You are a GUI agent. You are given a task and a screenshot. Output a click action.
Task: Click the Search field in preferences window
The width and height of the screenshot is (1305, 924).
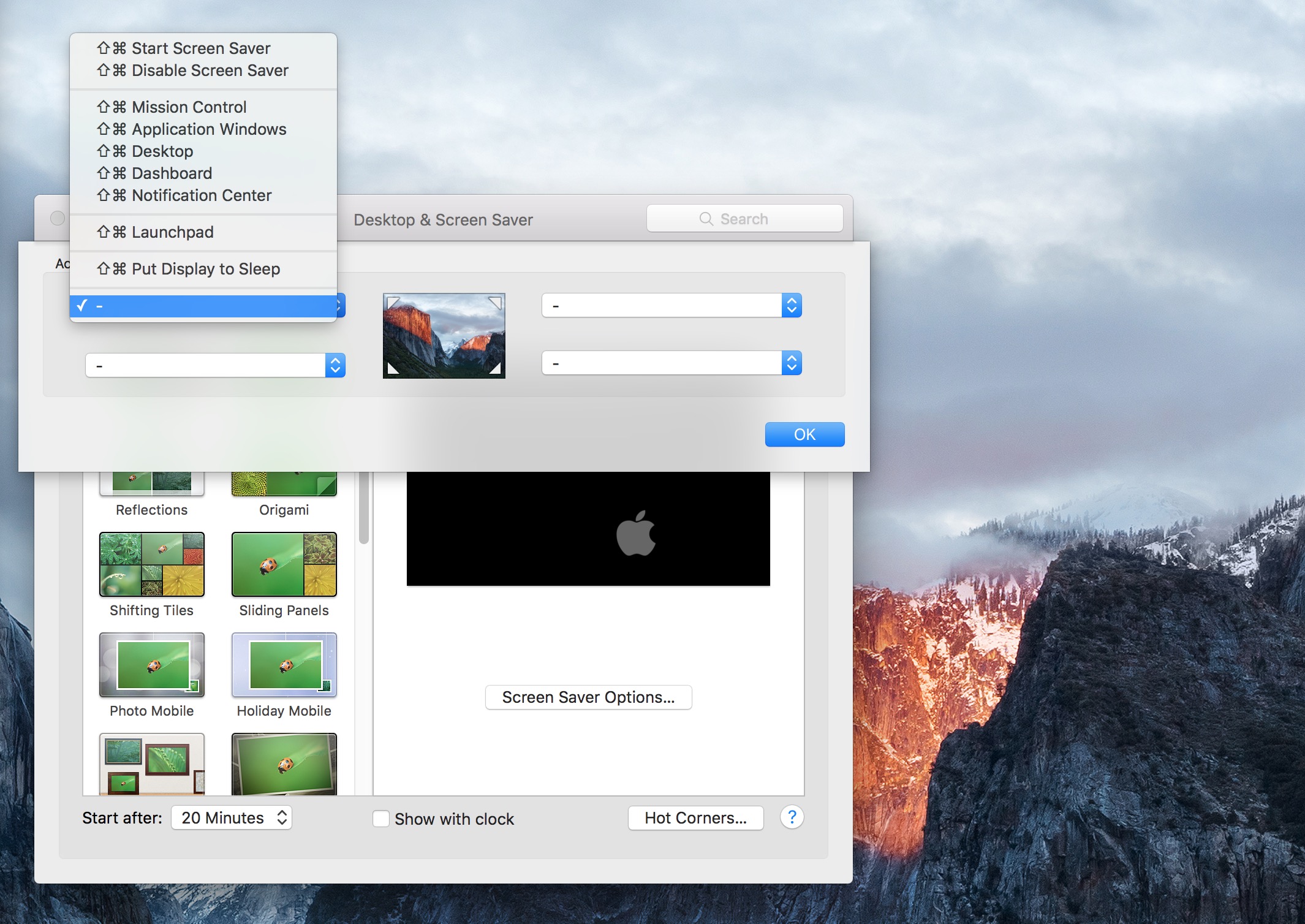click(744, 219)
